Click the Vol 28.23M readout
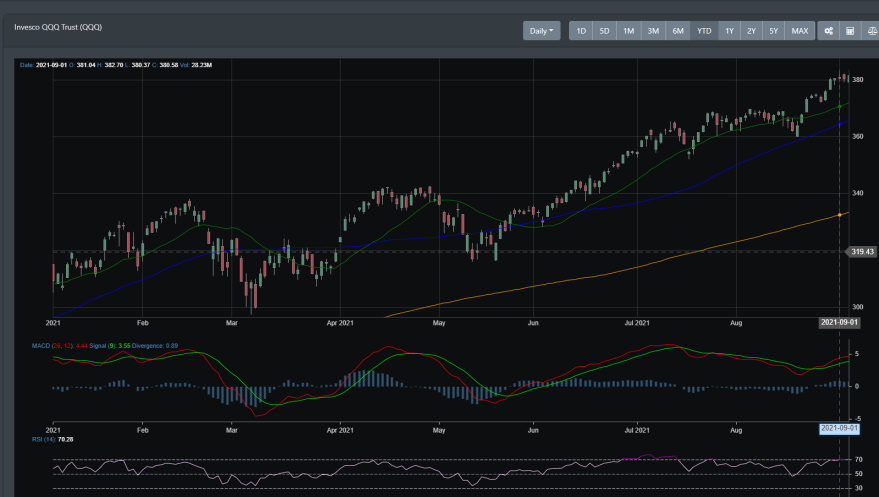Viewport: 879px width, 497px height. tap(196, 65)
